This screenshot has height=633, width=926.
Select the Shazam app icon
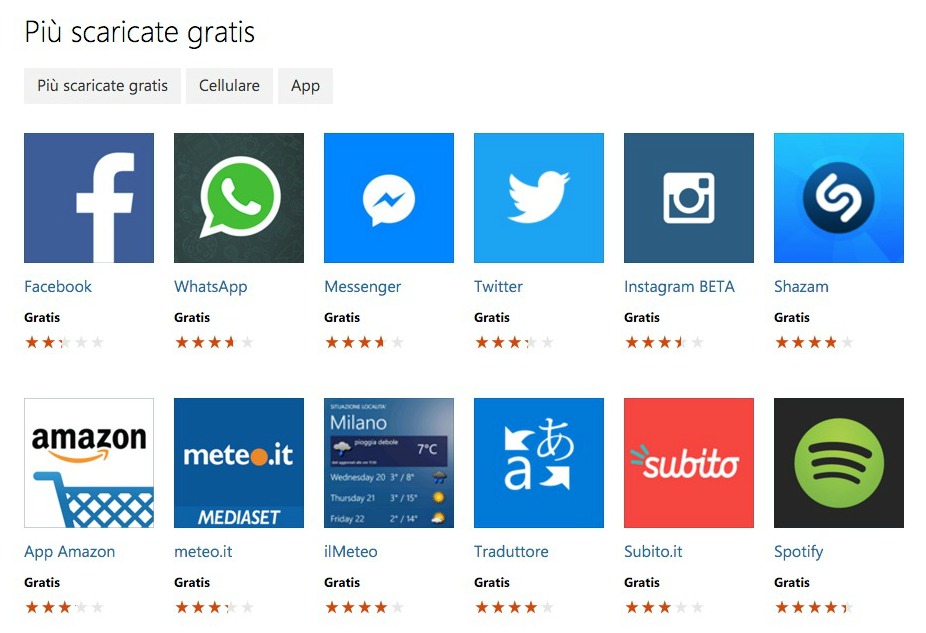(x=839, y=198)
